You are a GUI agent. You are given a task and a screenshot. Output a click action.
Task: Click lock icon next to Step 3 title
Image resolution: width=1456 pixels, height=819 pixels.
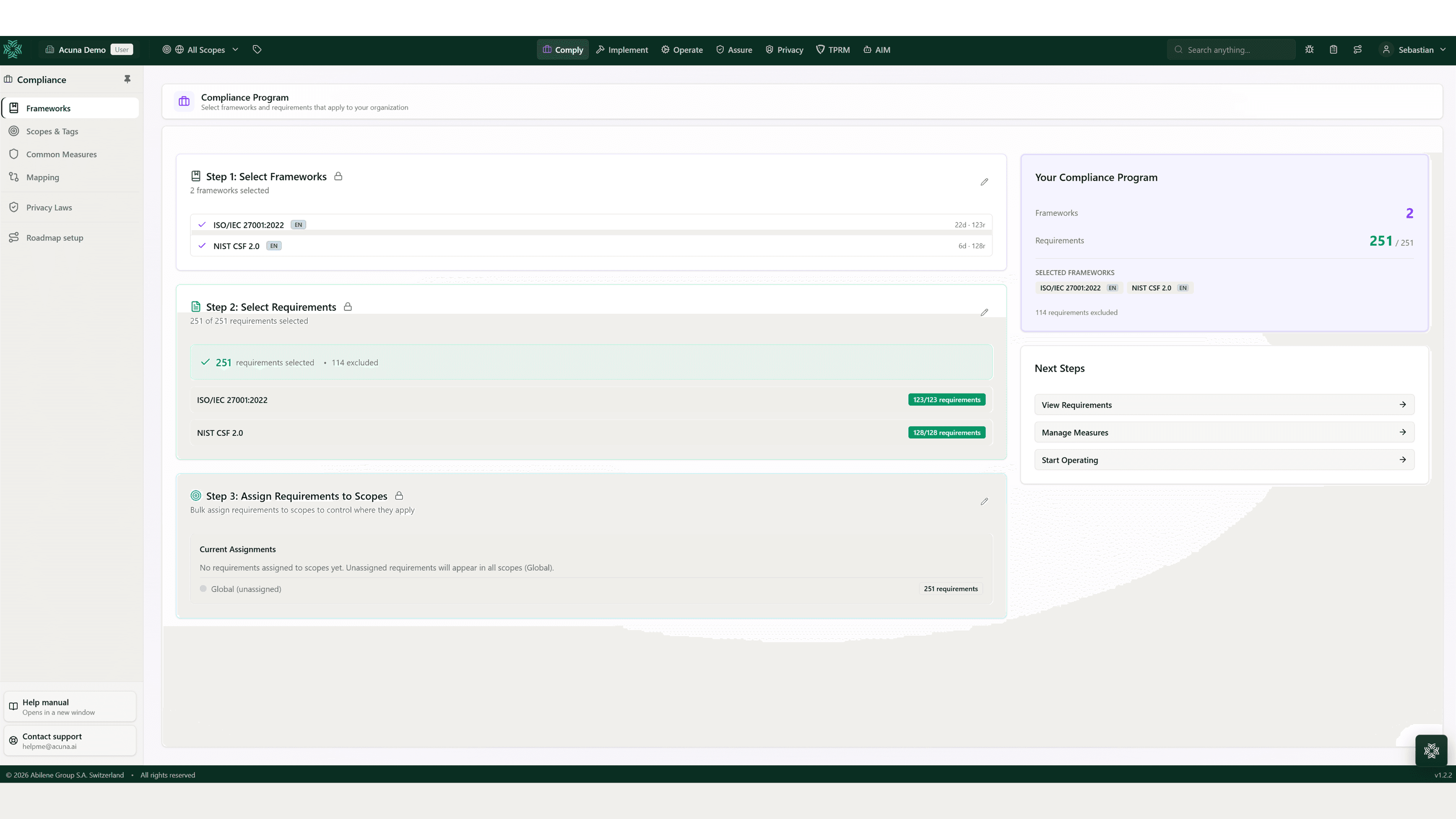tap(399, 496)
